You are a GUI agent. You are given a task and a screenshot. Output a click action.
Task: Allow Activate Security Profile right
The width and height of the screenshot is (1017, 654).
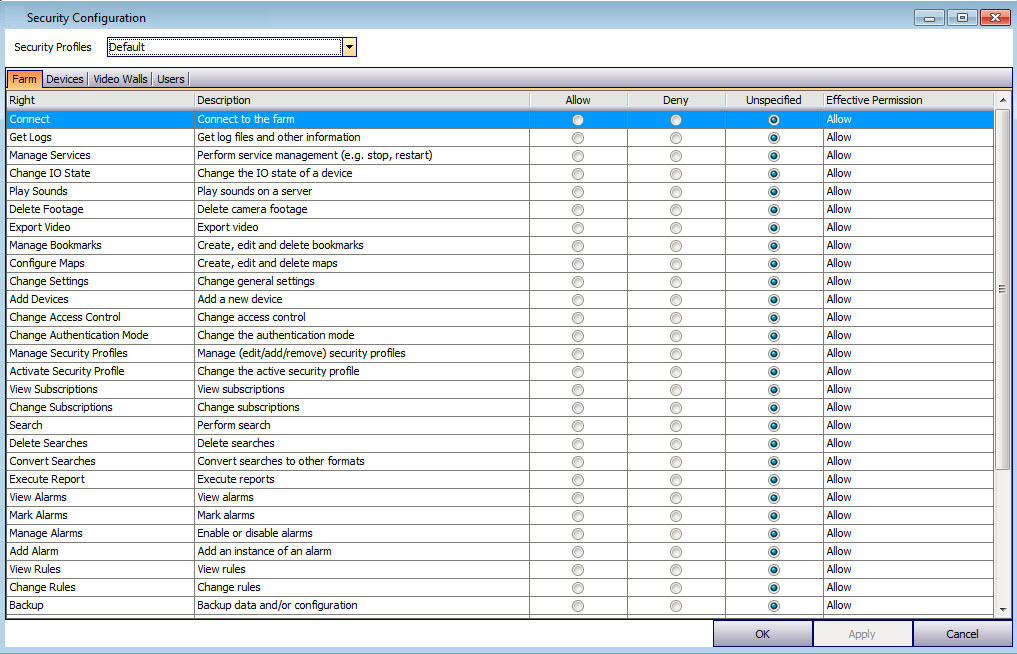coord(578,372)
